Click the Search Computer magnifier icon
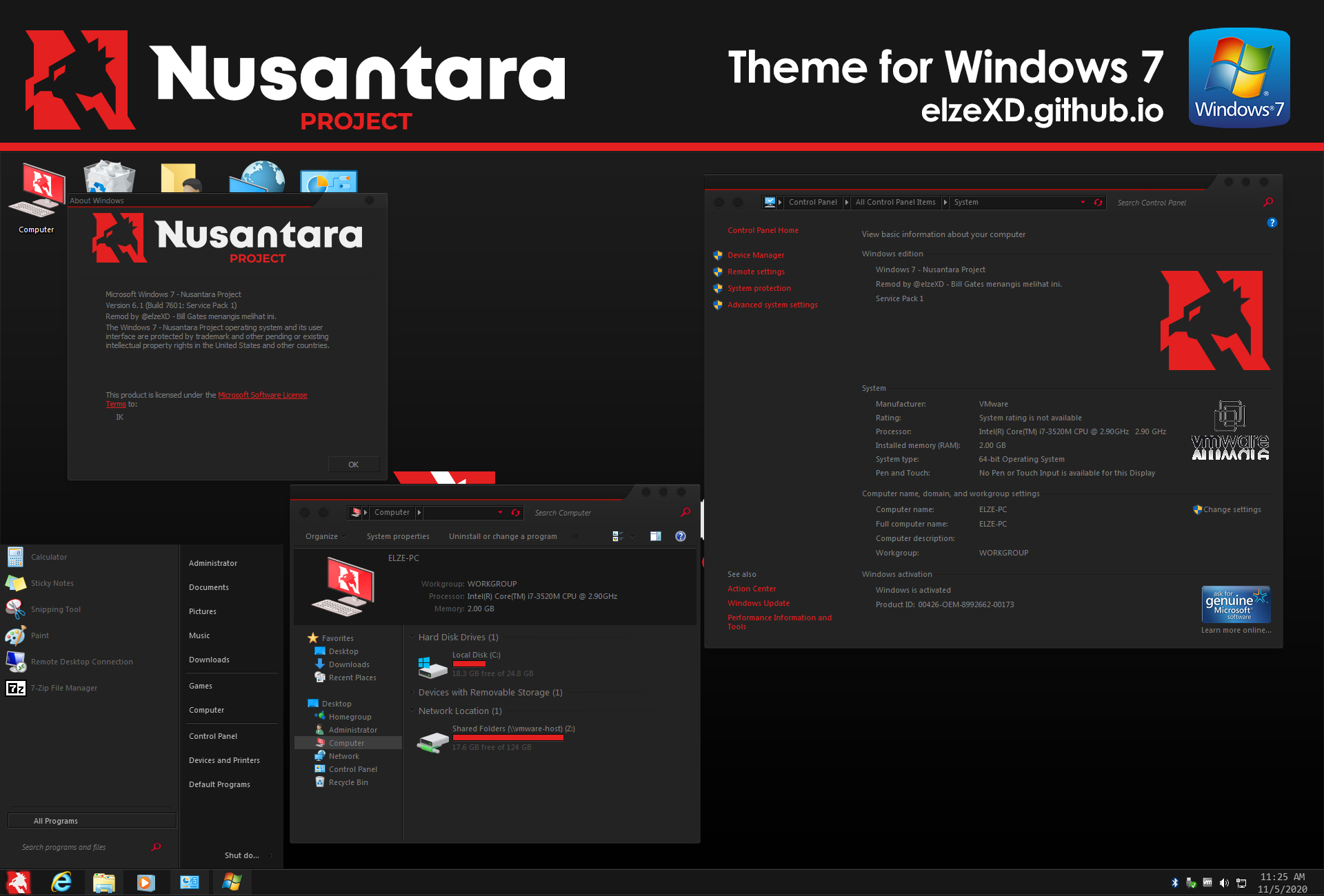The width and height of the screenshot is (1324, 896). point(685,512)
